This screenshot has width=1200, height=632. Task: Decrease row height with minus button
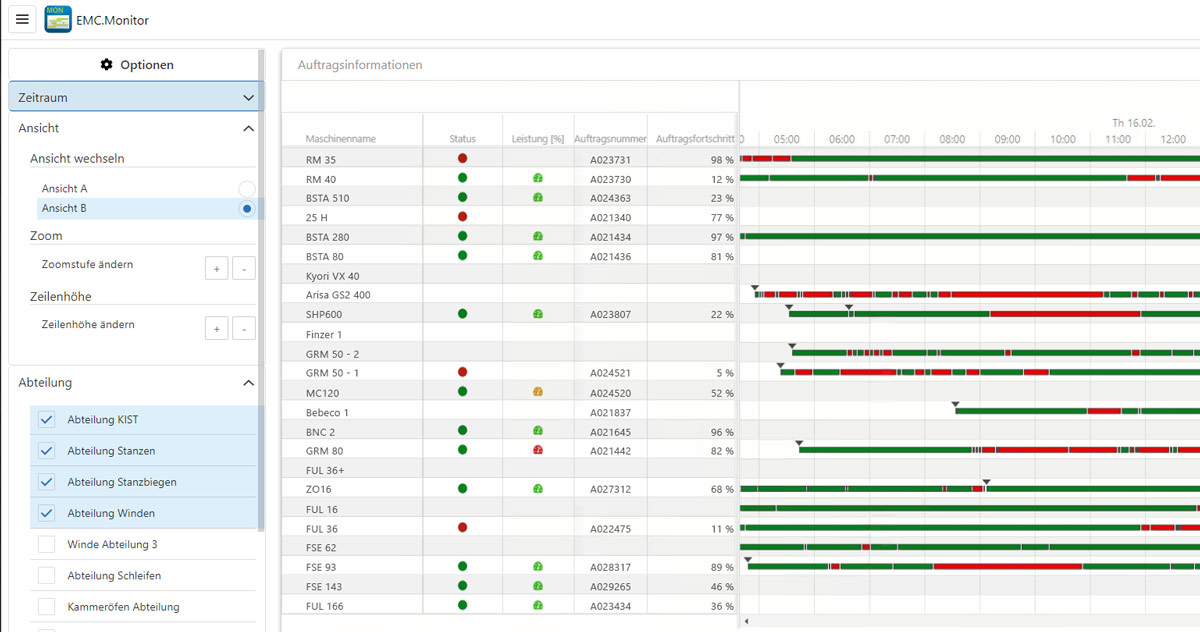[244, 328]
